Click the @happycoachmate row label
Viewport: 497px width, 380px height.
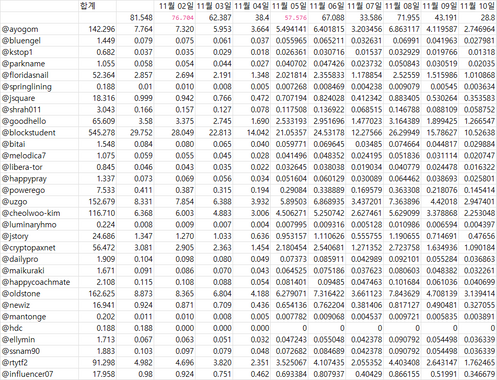36,282
